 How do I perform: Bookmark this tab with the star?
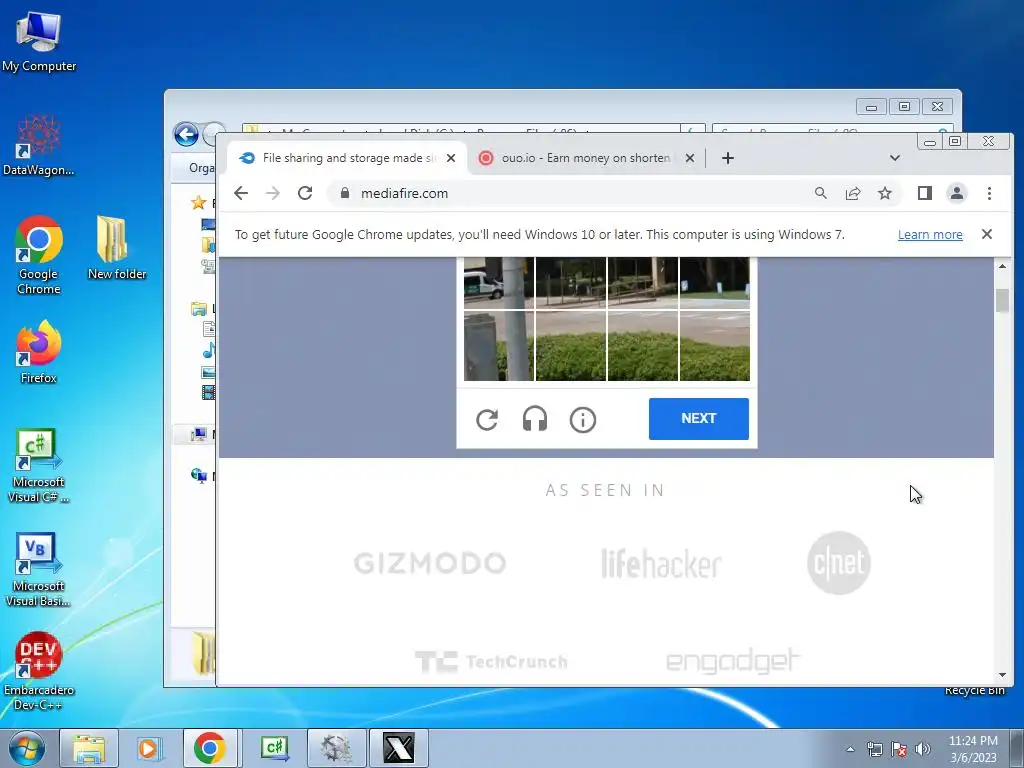click(885, 193)
